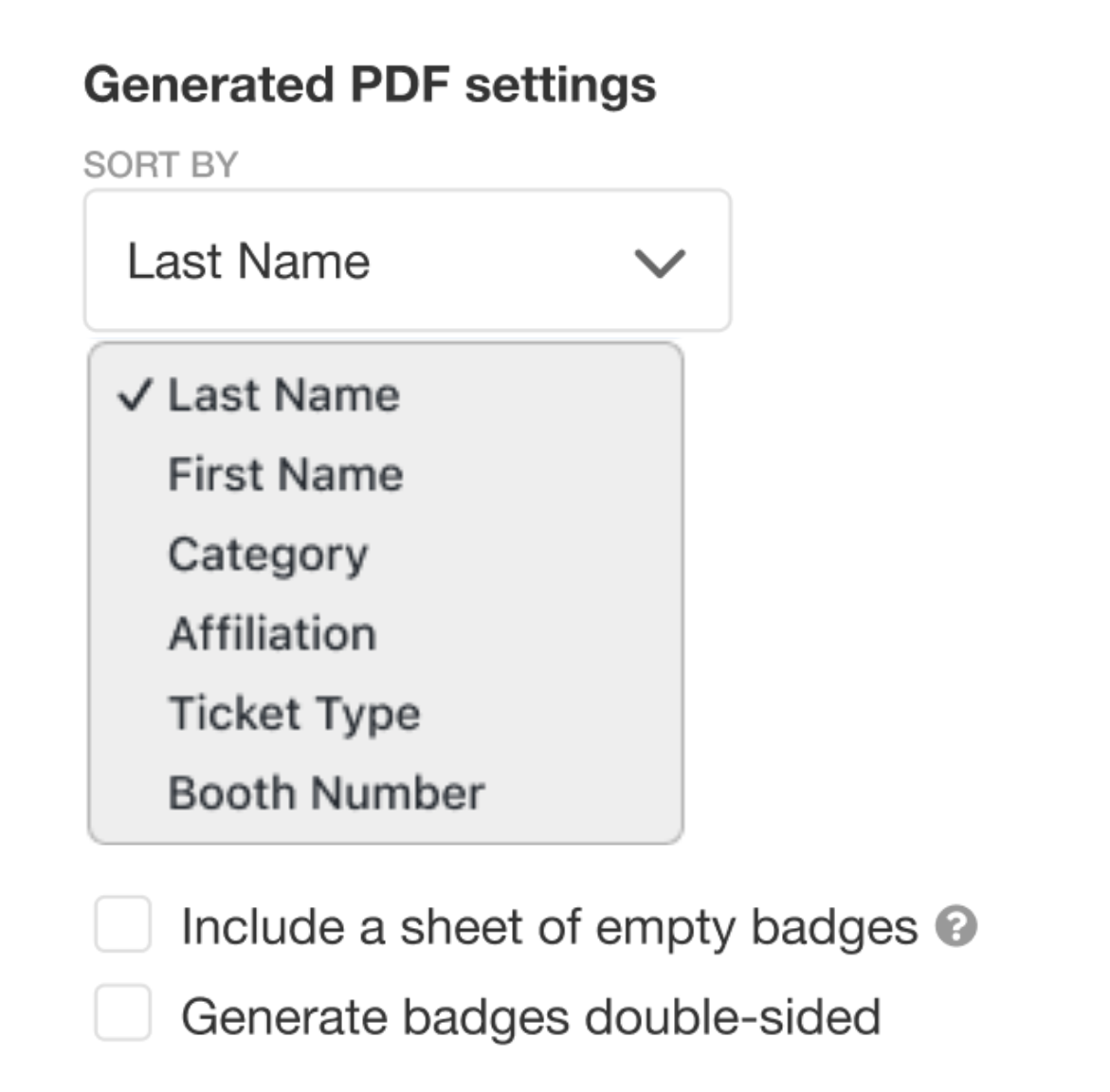Click the 'SORT BY' field label
This screenshot has width=1110, height=1092.
[x=160, y=165]
